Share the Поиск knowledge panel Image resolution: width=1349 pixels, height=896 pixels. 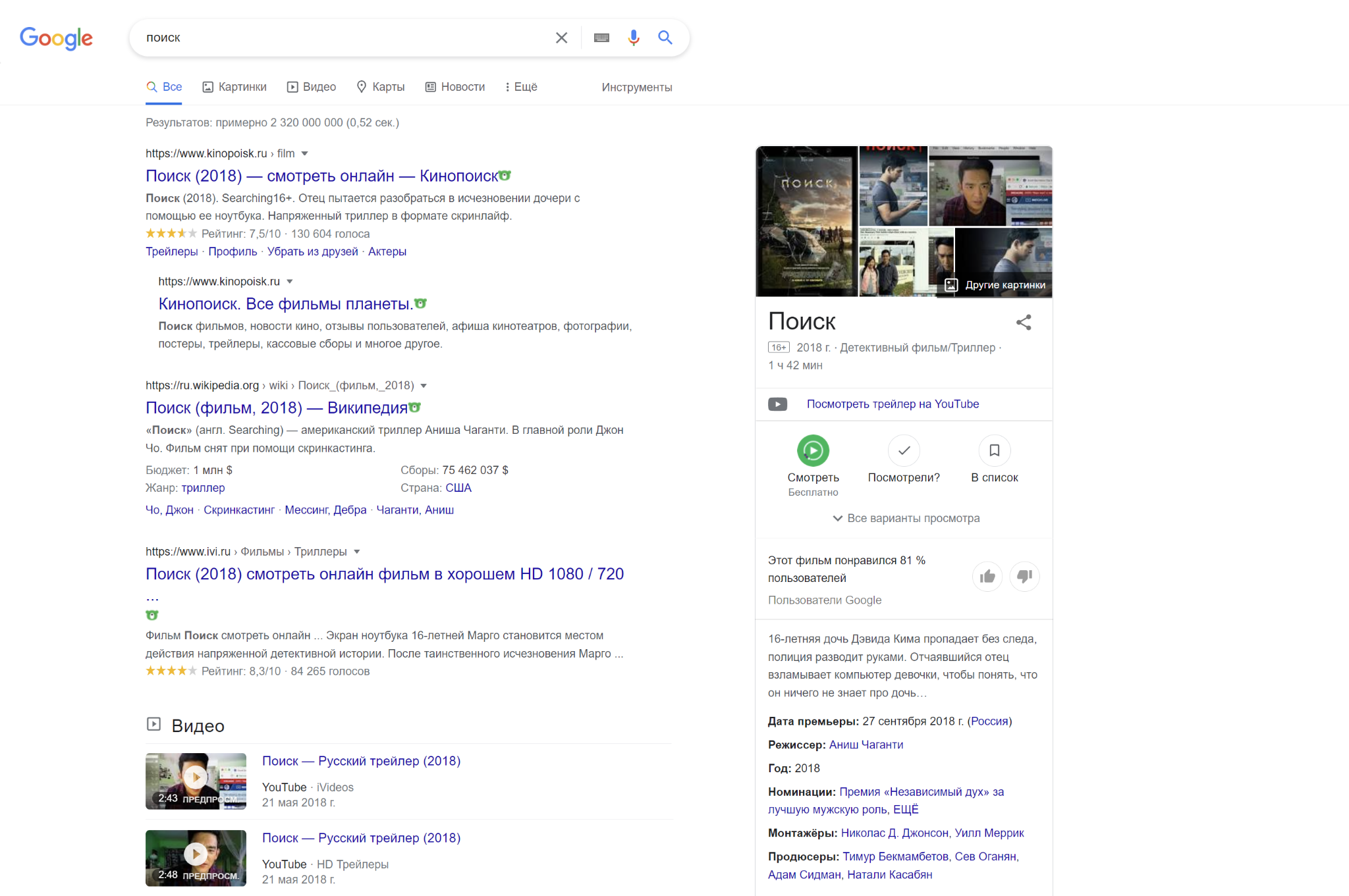1024,322
